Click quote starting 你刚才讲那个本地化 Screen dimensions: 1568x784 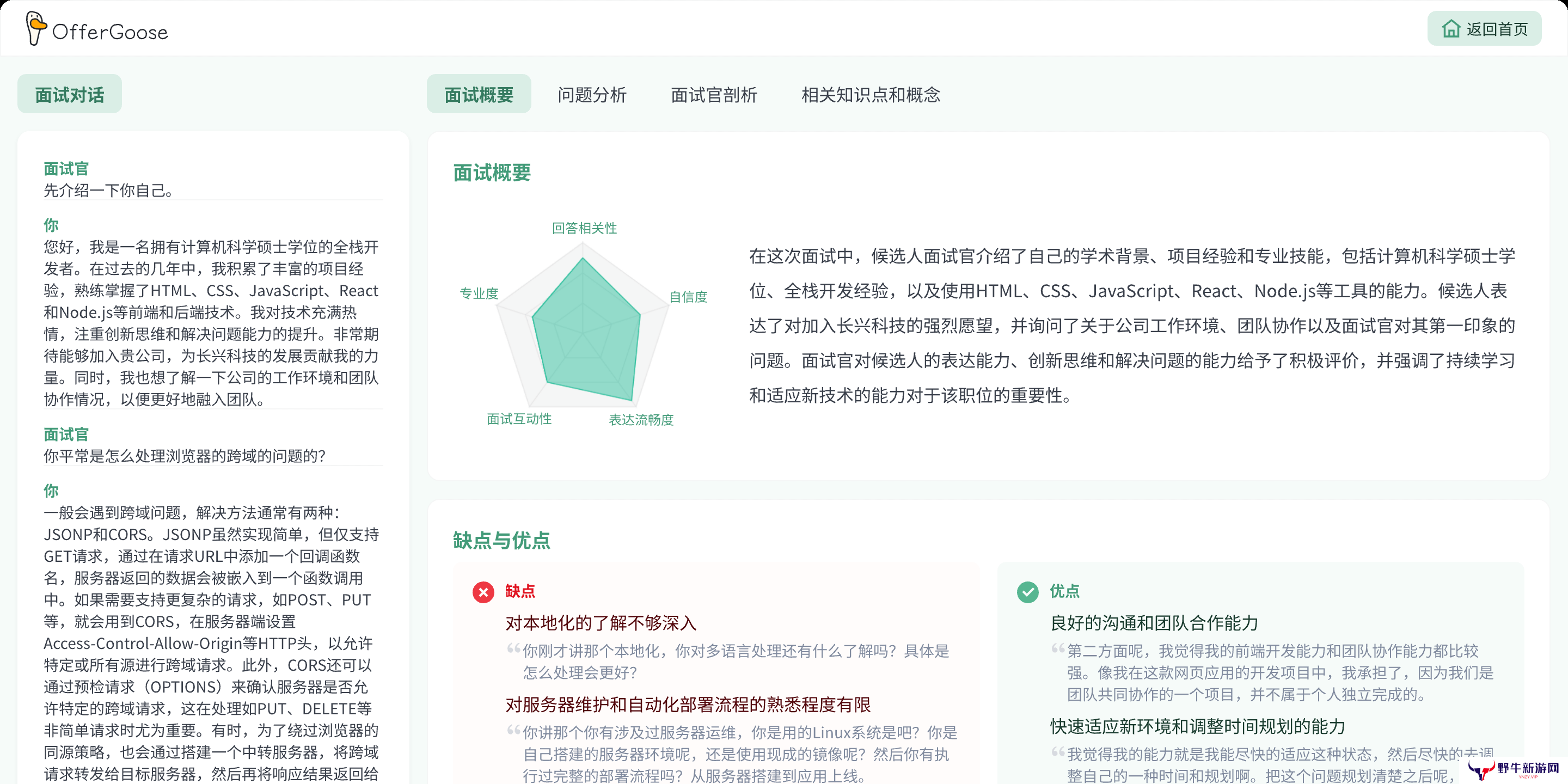pos(736,661)
